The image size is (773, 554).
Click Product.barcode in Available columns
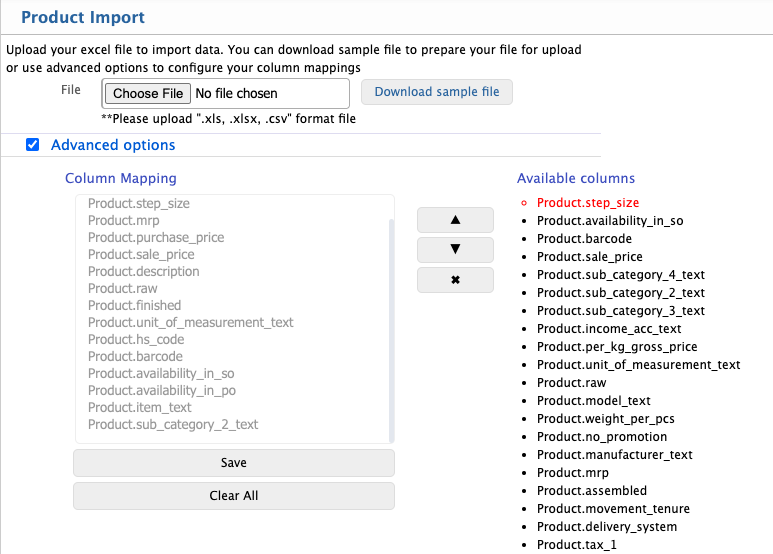[584, 239]
